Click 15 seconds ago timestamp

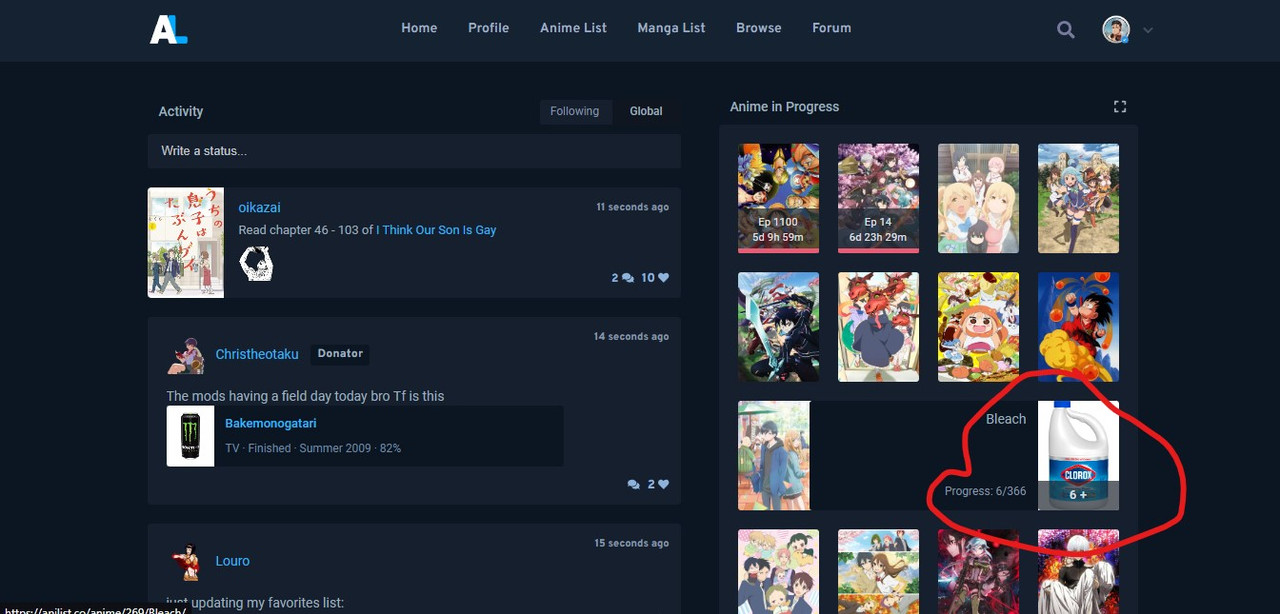(x=631, y=543)
